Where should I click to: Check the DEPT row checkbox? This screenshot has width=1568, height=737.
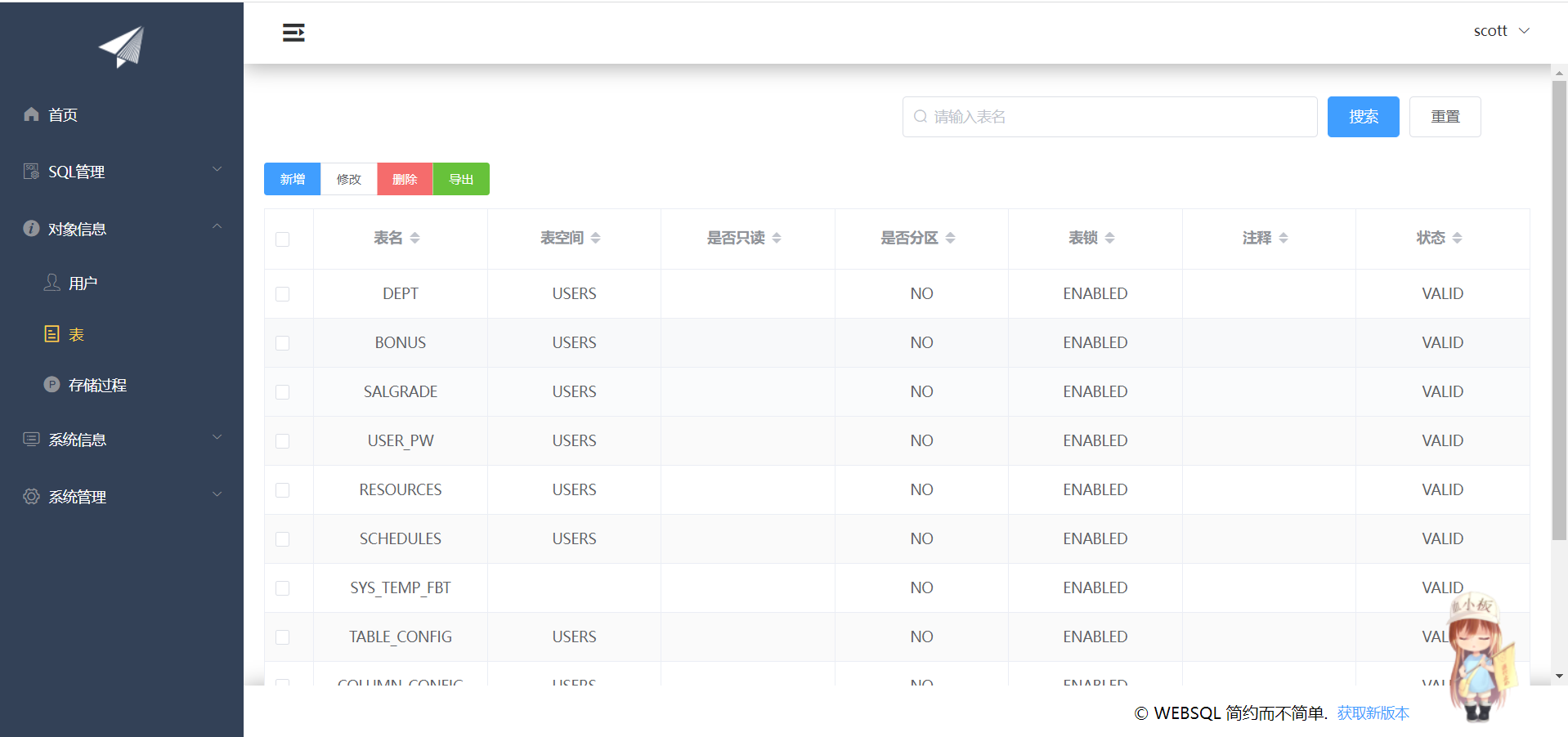coord(283,294)
